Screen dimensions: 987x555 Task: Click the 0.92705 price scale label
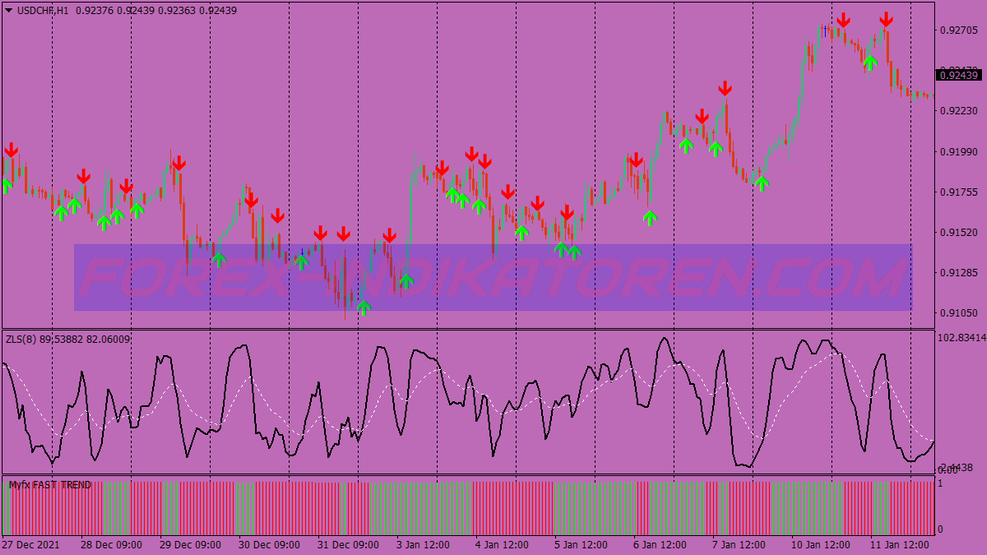pos(959,30)
